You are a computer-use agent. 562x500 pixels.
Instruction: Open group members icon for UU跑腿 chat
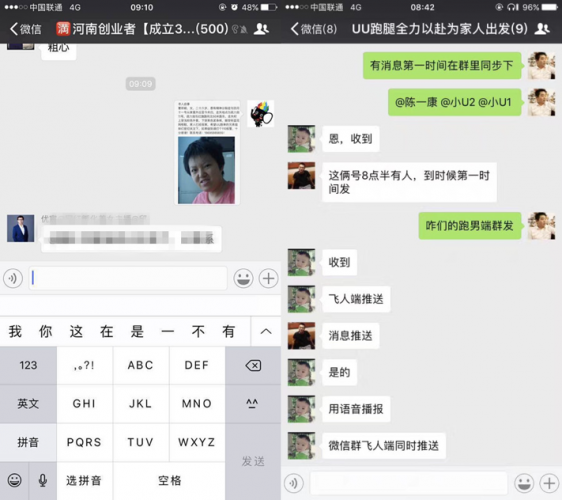pos(542,29)
